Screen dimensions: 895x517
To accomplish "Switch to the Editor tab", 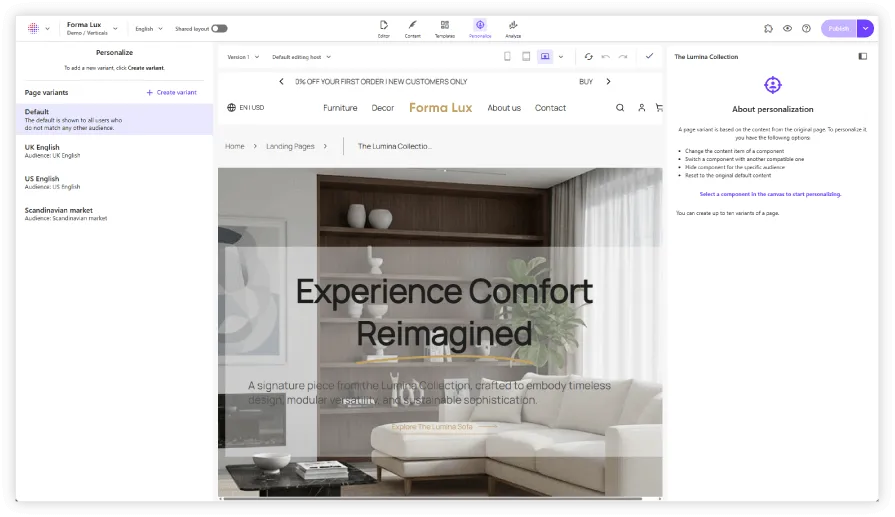I will (384, 29).
